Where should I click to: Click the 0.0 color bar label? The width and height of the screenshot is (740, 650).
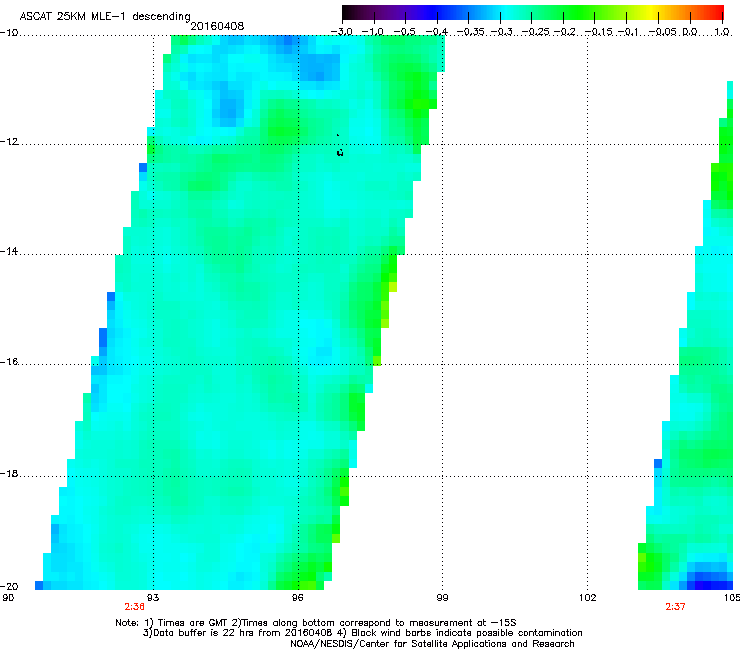pyautogui.click(x=690, y=32)
